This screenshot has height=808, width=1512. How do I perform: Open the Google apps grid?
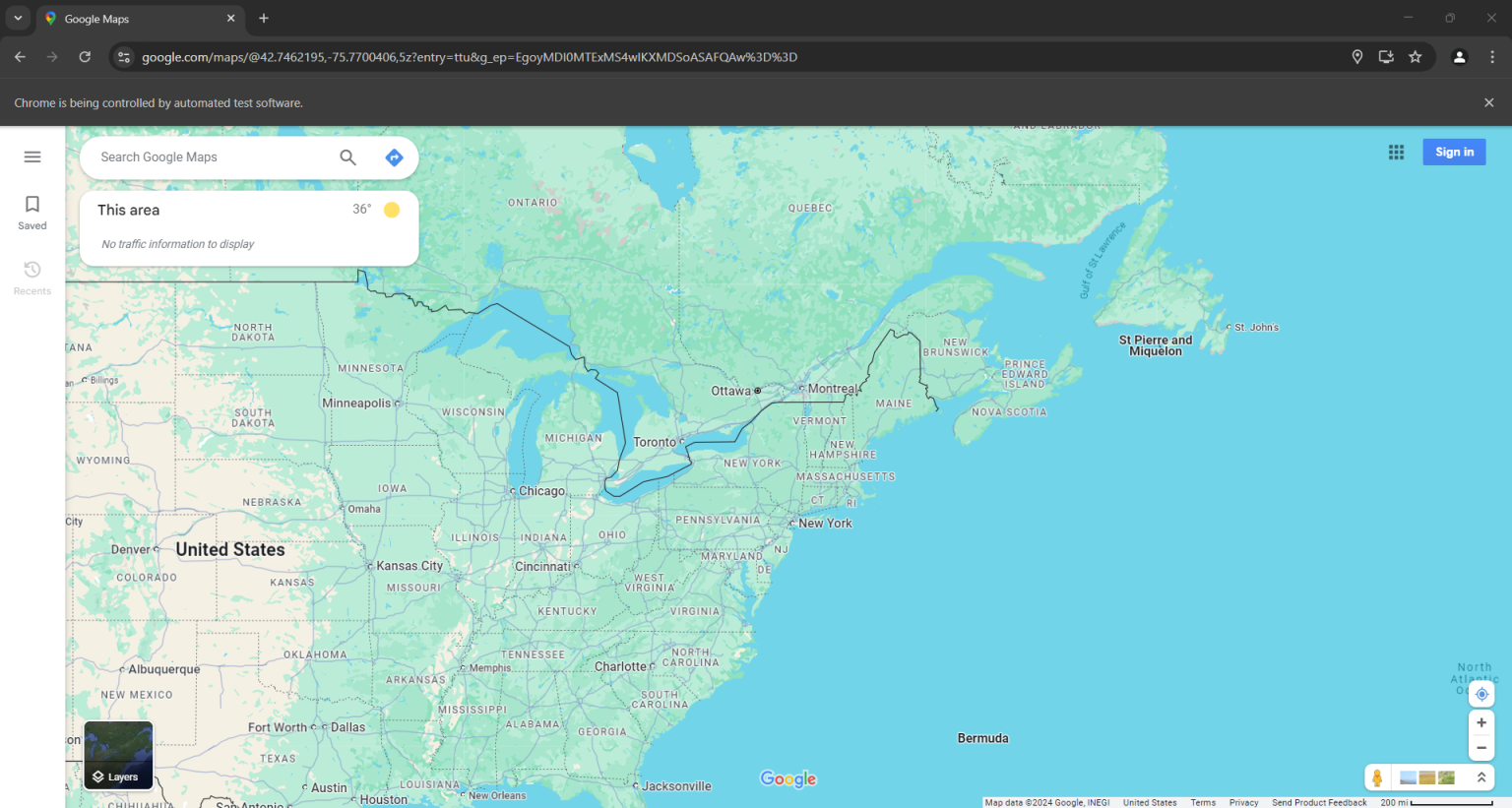click(x=1396, y=152)
